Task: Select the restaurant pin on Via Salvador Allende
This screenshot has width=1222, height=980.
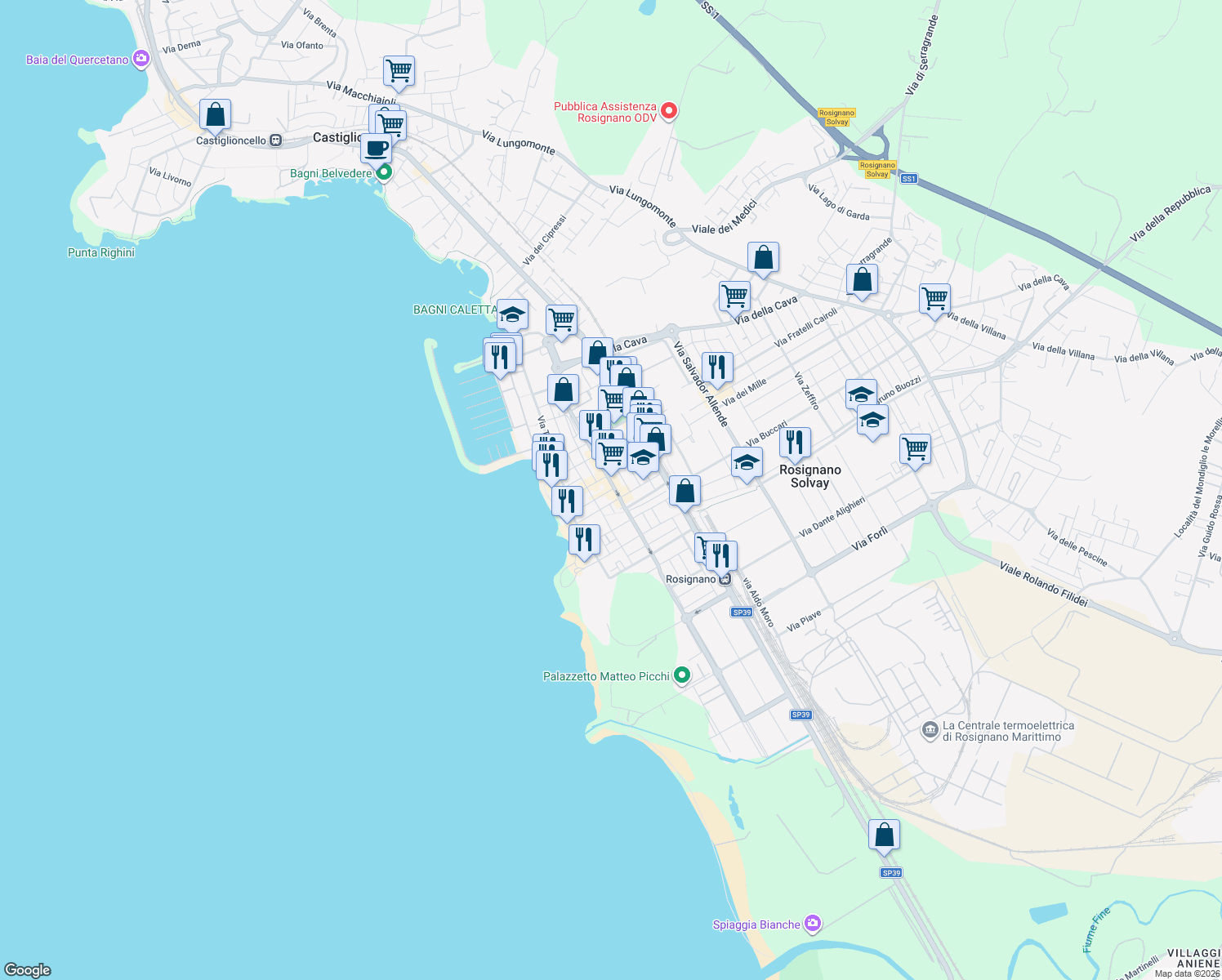Action: tap(717, 367)
